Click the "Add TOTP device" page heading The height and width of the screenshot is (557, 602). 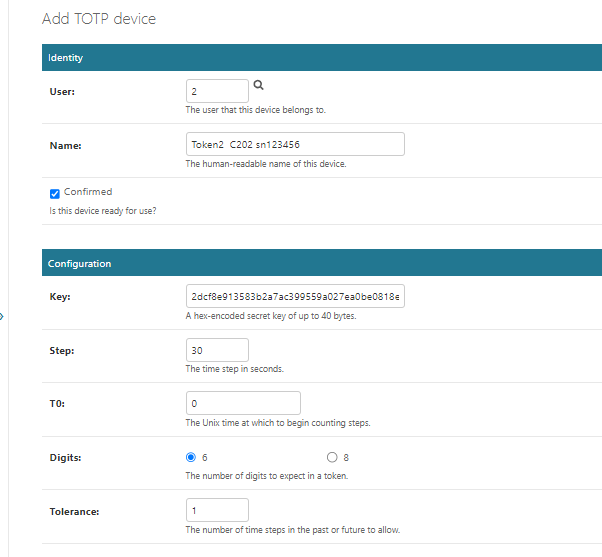[98, 19]
